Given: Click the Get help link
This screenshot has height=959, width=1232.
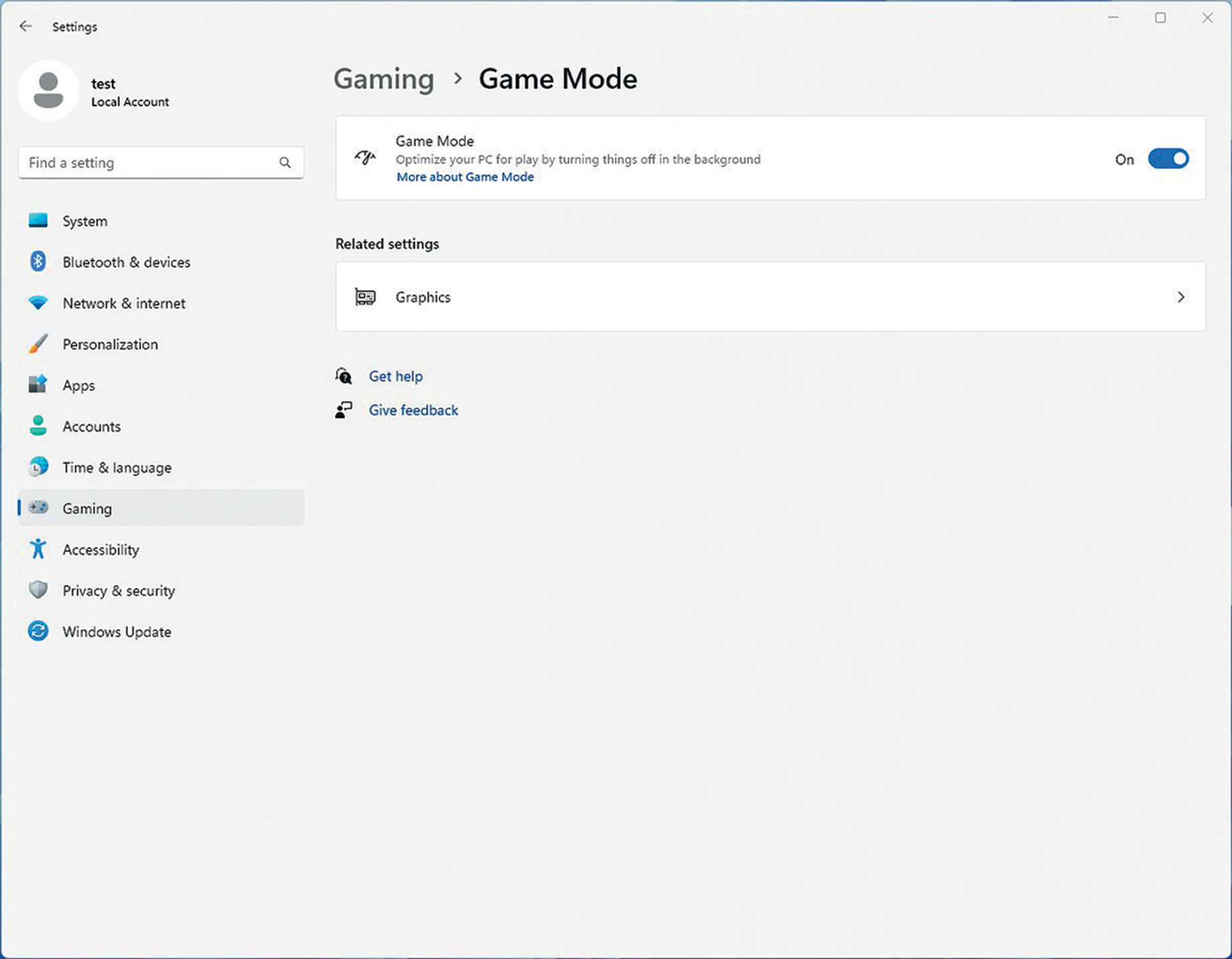Looking at the screenshot, I should tap(396, 376).
